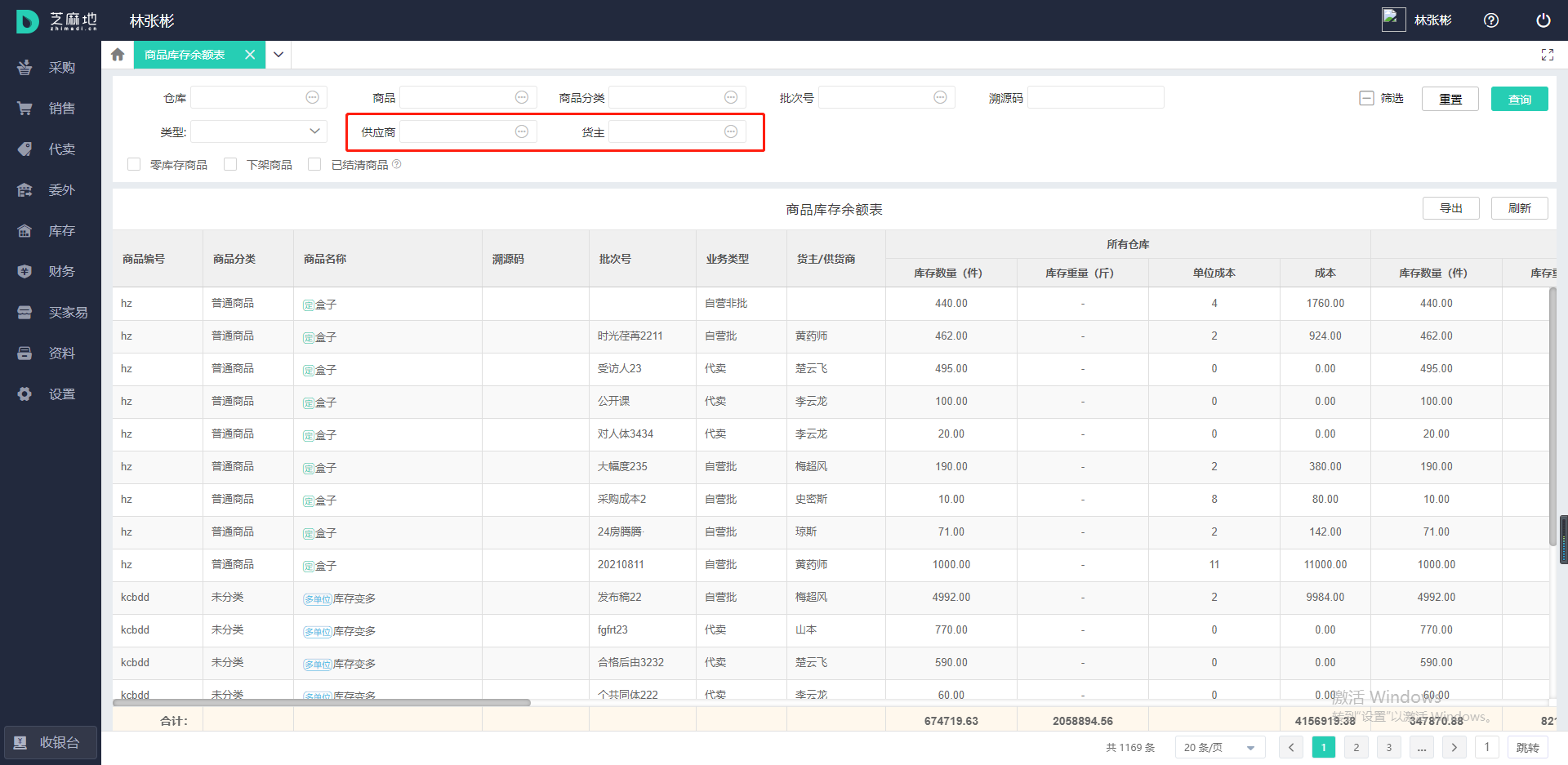Go to home tab icon
Image resolution: width=1568 pixels, height=765 pixels.
pyautogui.click(x=118, y=55)
